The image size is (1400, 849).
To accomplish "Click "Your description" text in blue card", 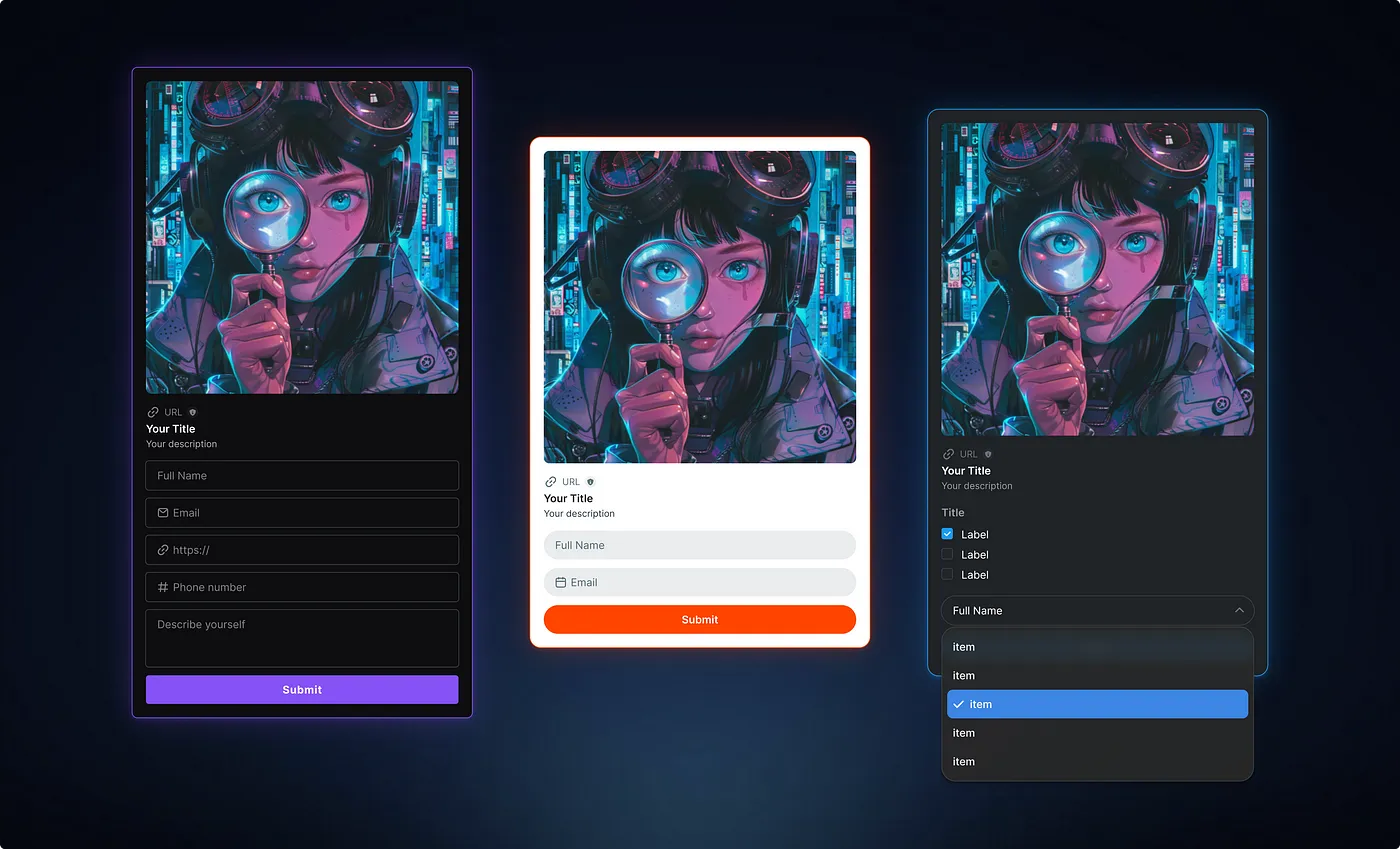I will (977, 486).
